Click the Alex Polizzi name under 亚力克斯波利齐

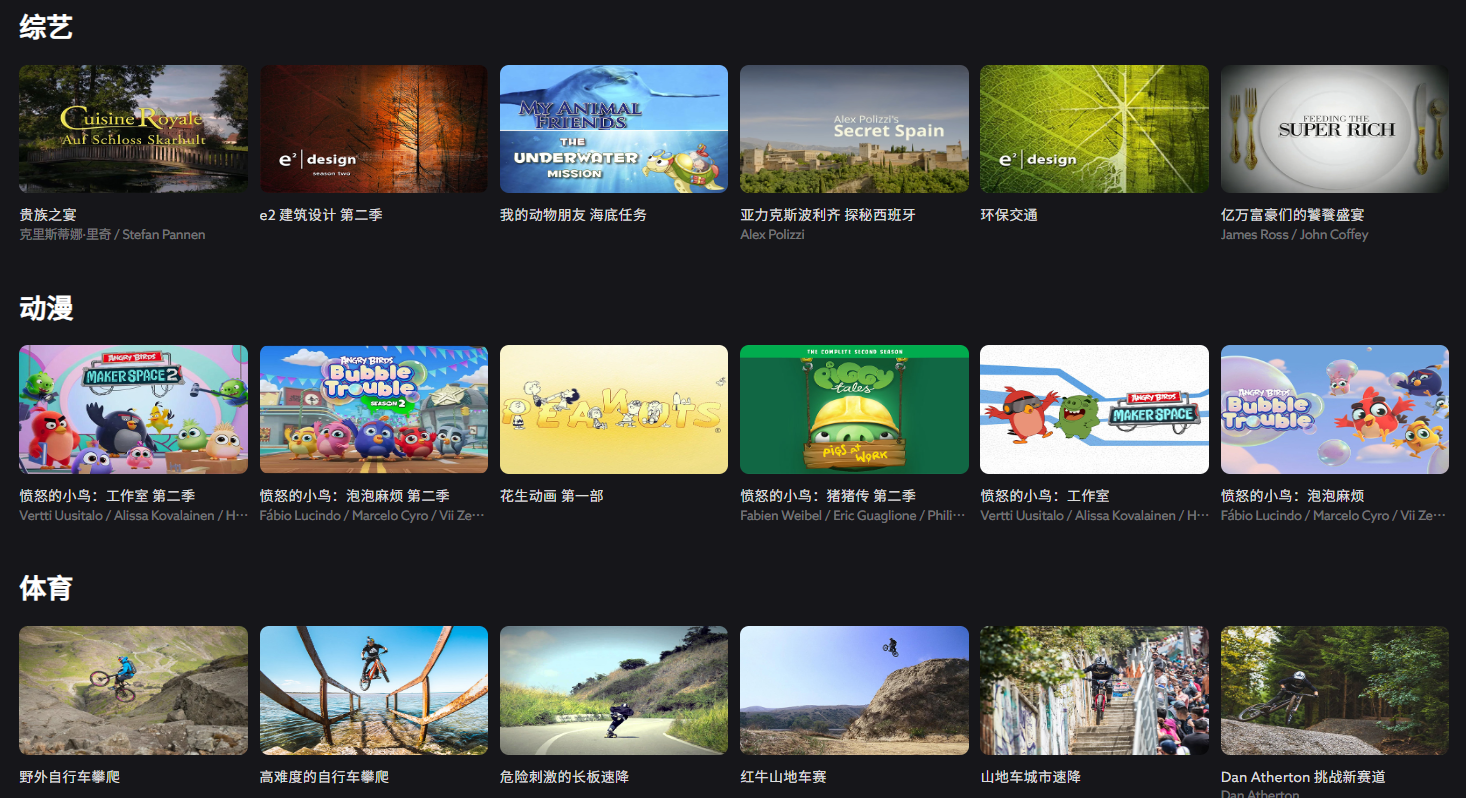(772, 235)
